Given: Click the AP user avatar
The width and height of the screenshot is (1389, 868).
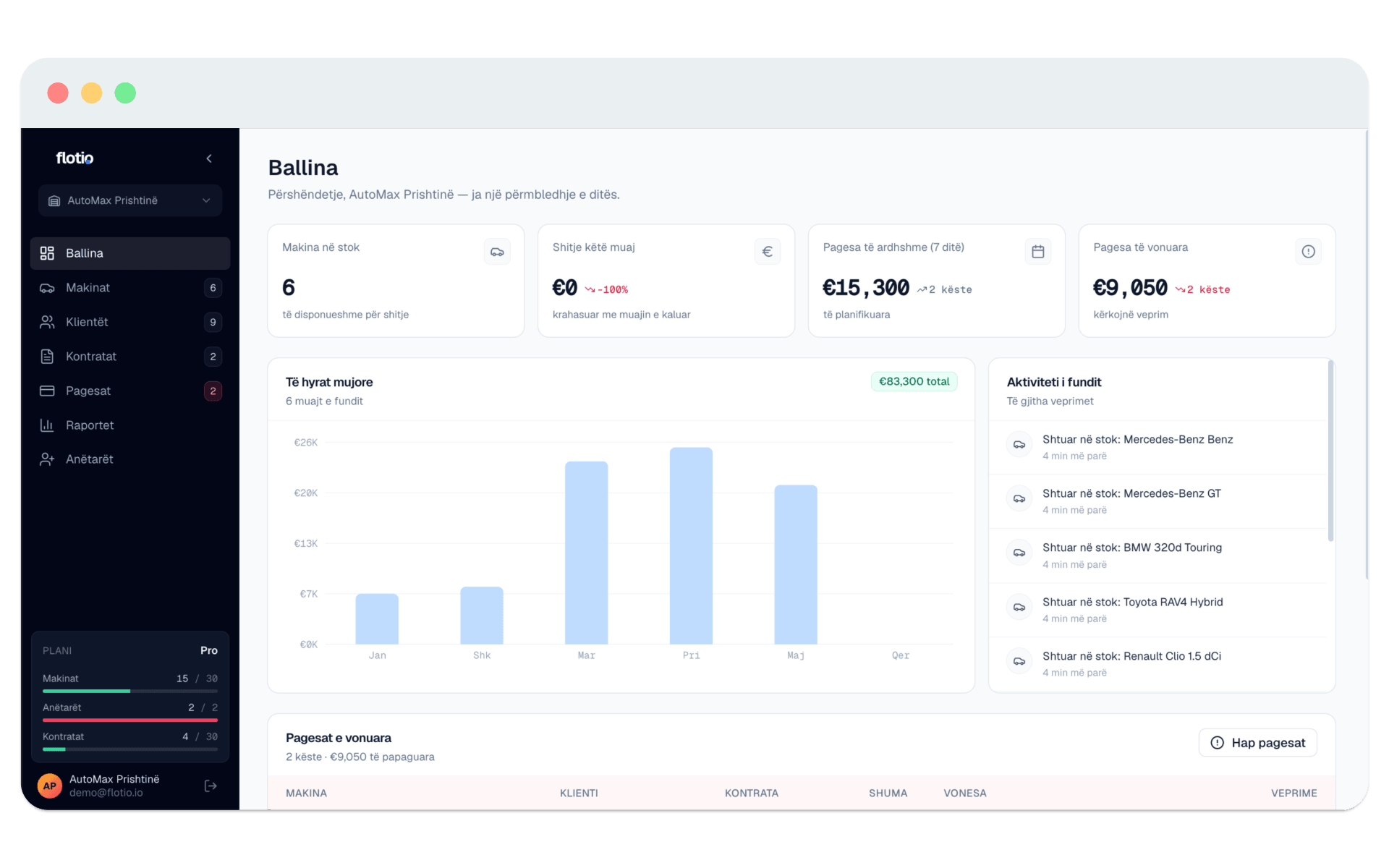Looking at the screenshot, I should (50, 786).
